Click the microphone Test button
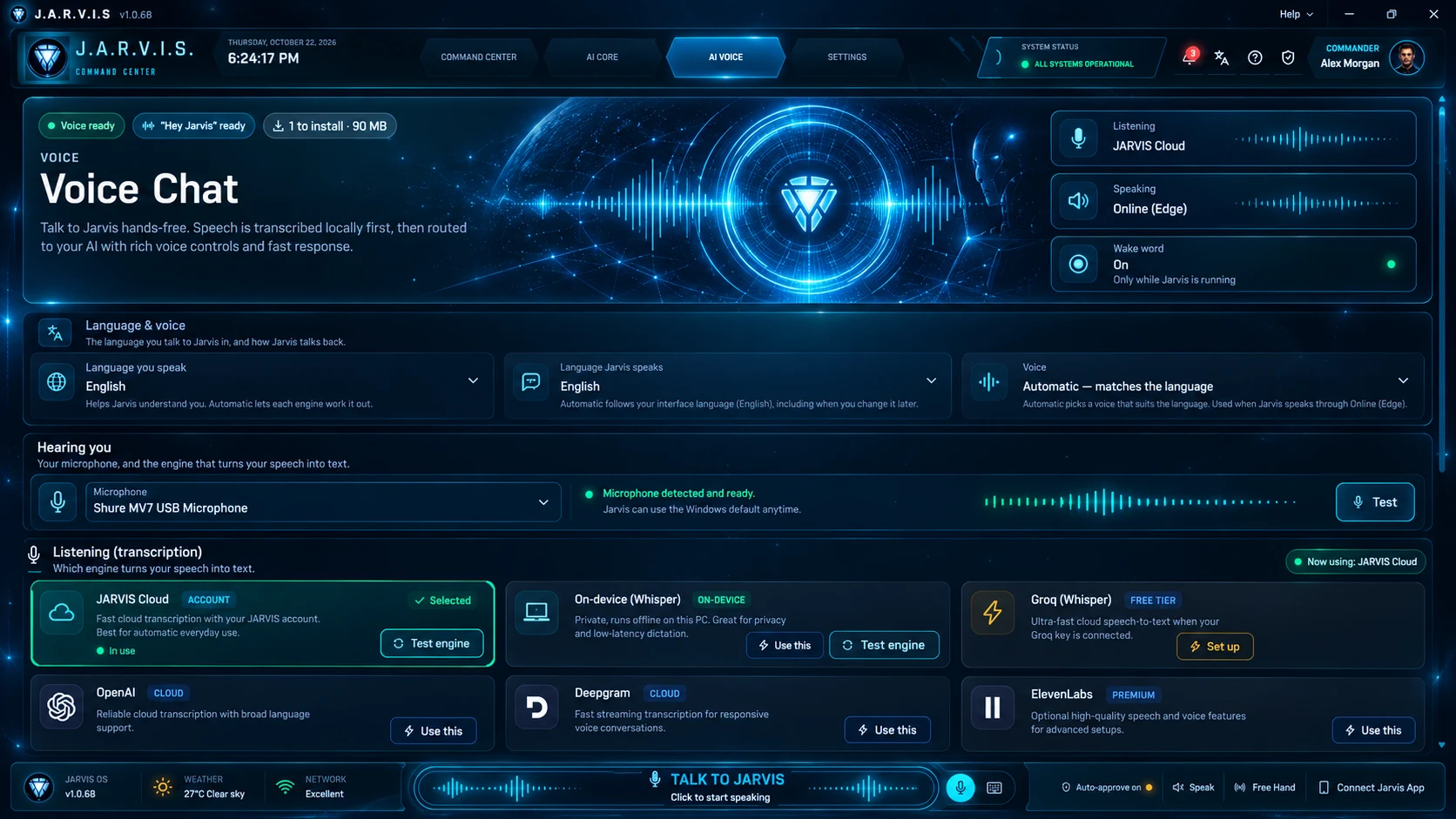Viewport: 1456px width, 819px height. tap(1375, 502)
